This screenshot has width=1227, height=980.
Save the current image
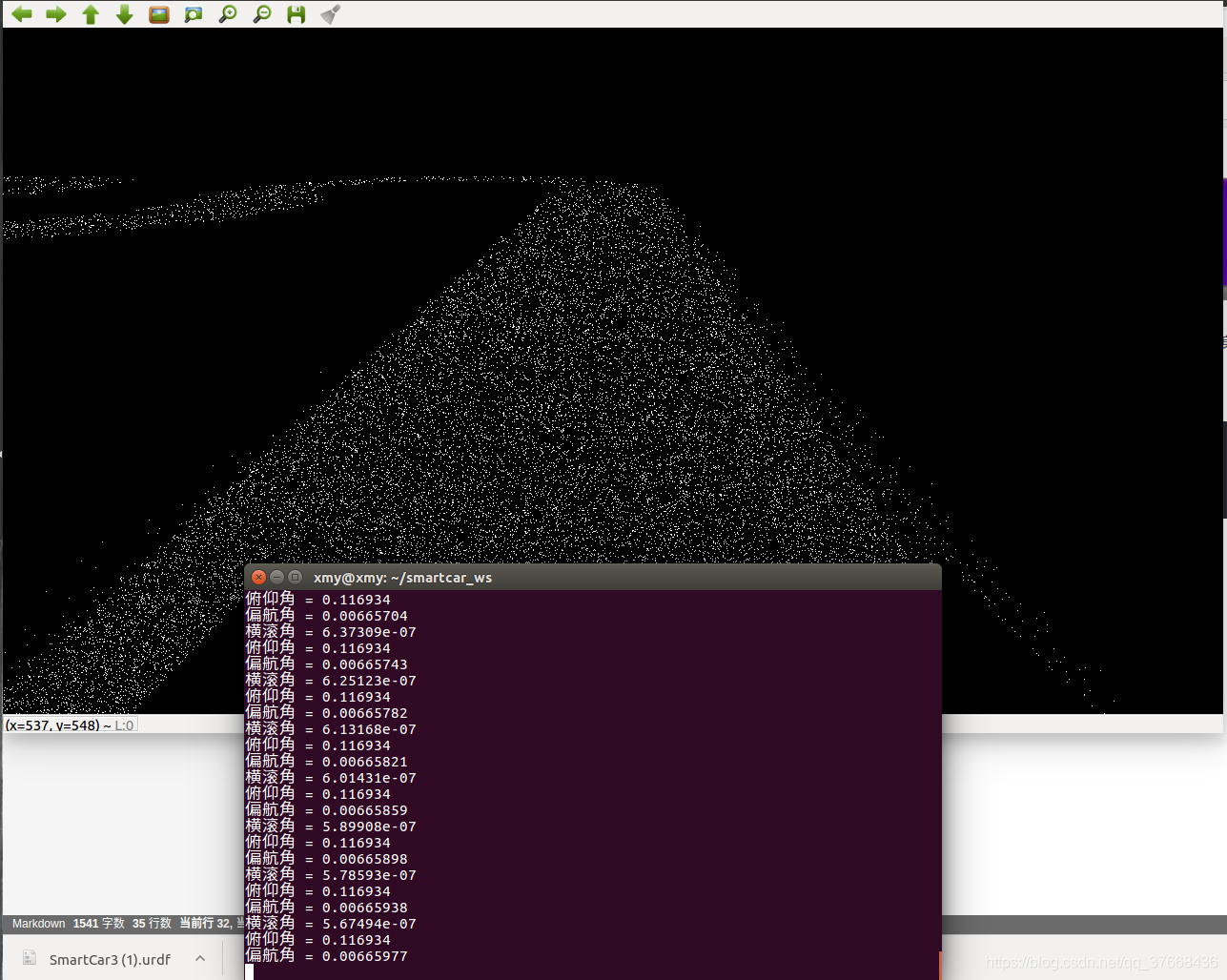[x=297, y=14]
